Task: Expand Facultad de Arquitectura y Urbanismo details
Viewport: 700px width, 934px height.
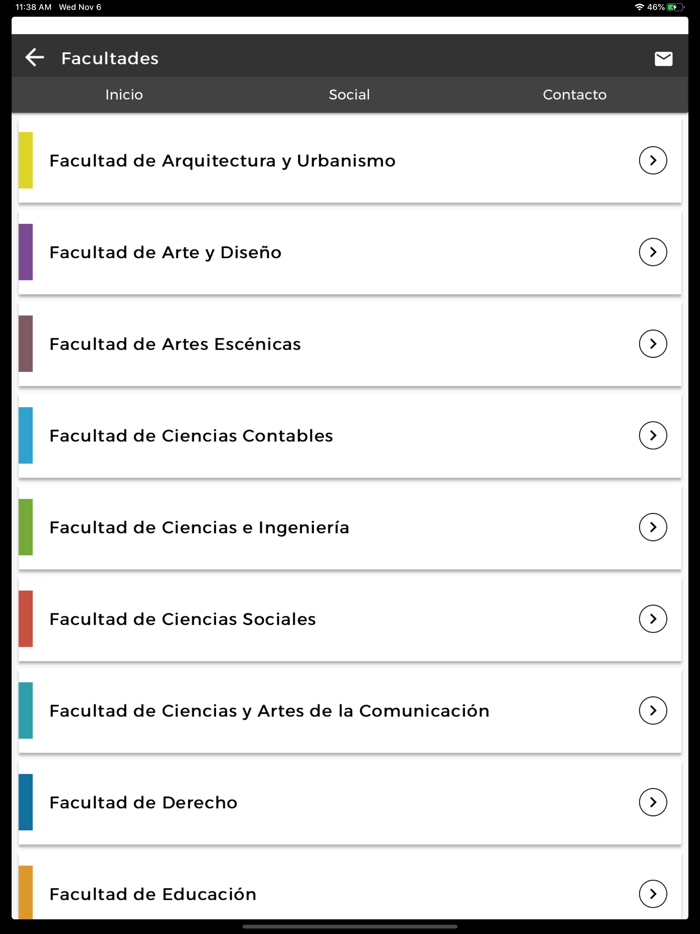Action: tap(653, 160)
